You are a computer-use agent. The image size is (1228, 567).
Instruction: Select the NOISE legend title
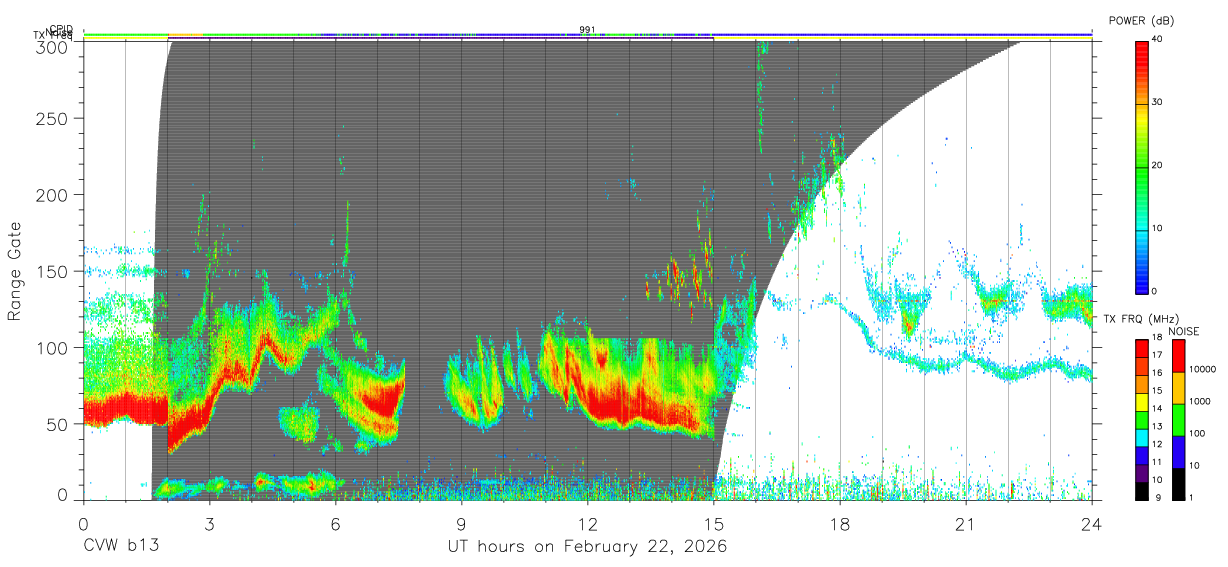(1185, 331)
